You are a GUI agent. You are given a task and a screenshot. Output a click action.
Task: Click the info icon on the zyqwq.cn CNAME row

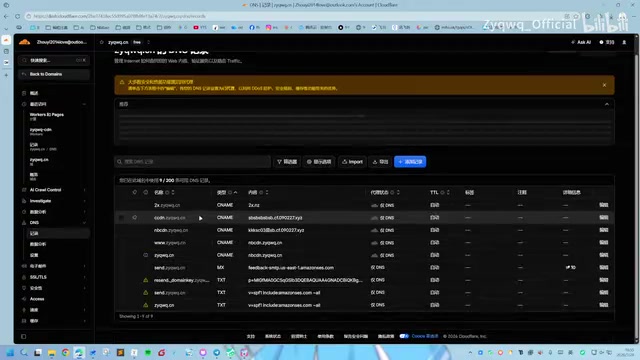point(146,255)
